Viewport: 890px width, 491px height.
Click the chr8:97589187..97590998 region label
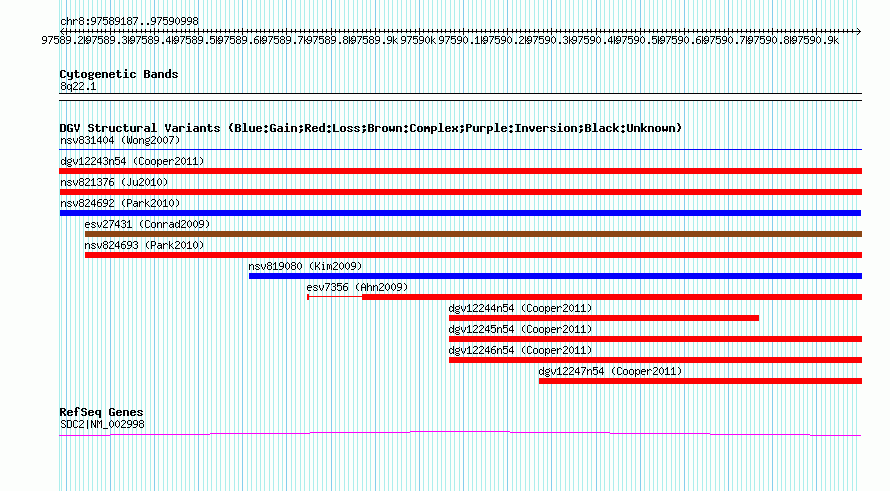pyautogui.click(x=129, y=21)
